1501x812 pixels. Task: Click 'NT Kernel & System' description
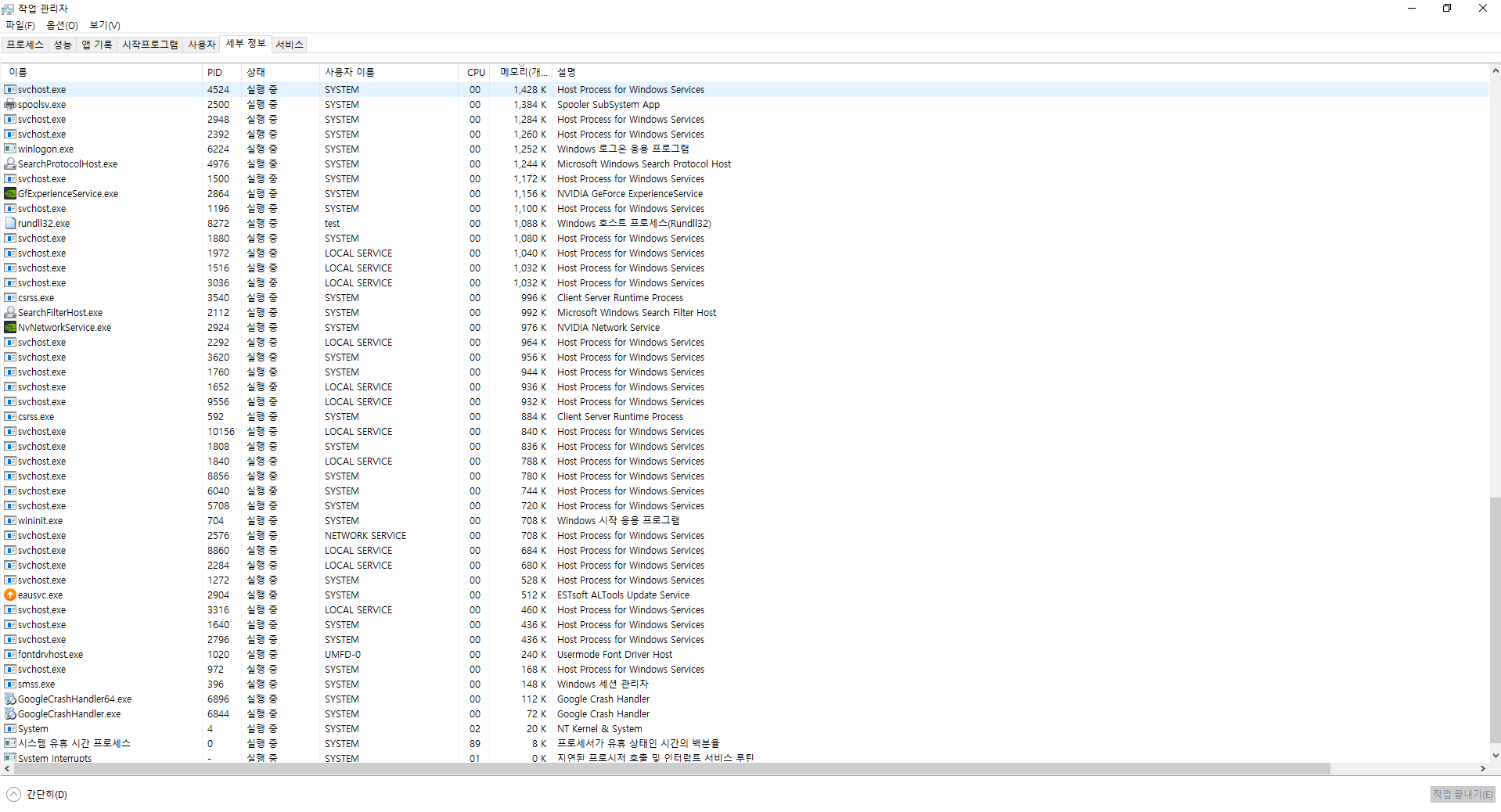pos(599,729)
